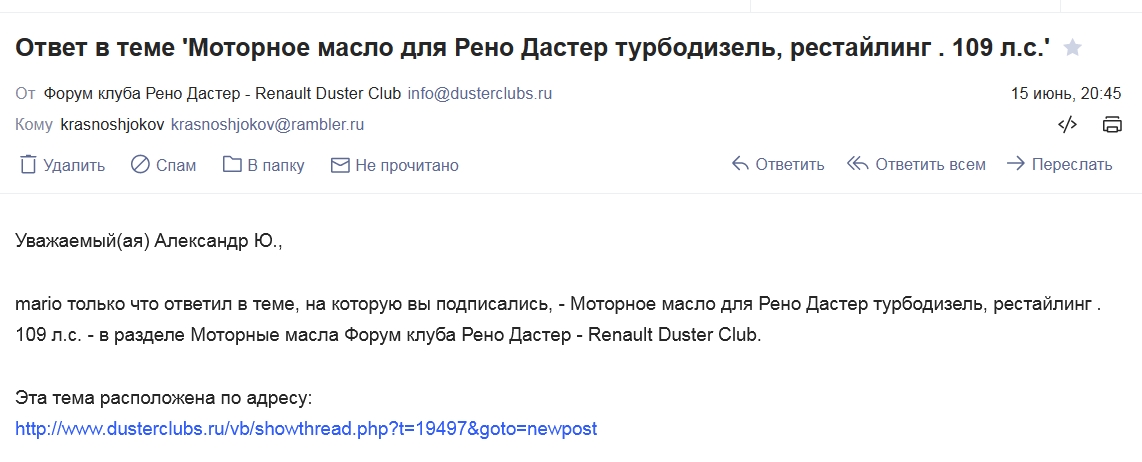The height and width of the screenshot is (462, 1142).
Task: Click the reply-all double arrow icon
Action: tap(857, 164)
